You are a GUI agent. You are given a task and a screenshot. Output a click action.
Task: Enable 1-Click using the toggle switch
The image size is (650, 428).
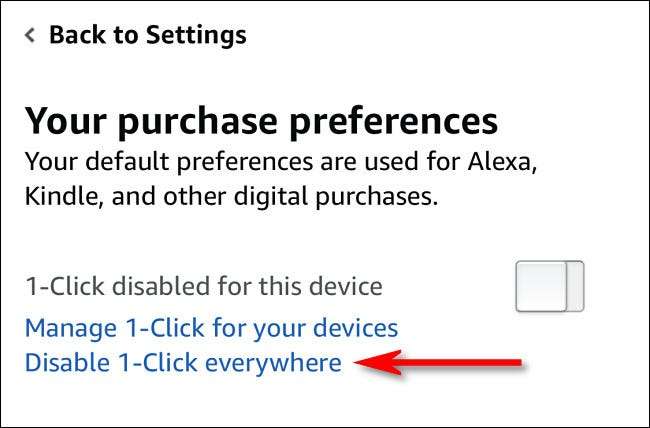549,286
